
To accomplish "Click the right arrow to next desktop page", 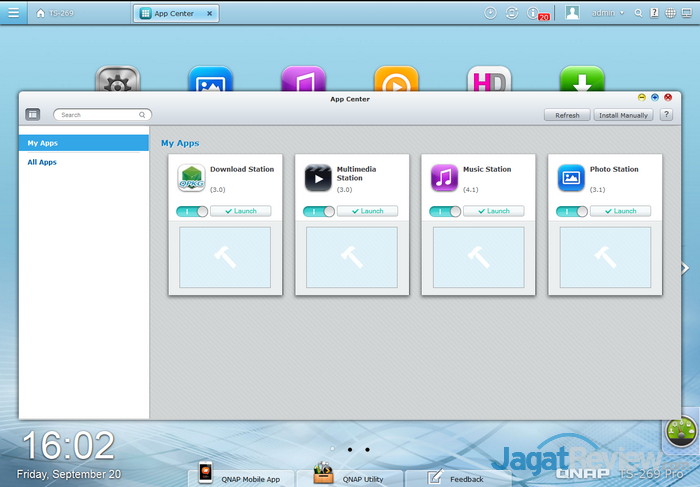I will [685, 268].
